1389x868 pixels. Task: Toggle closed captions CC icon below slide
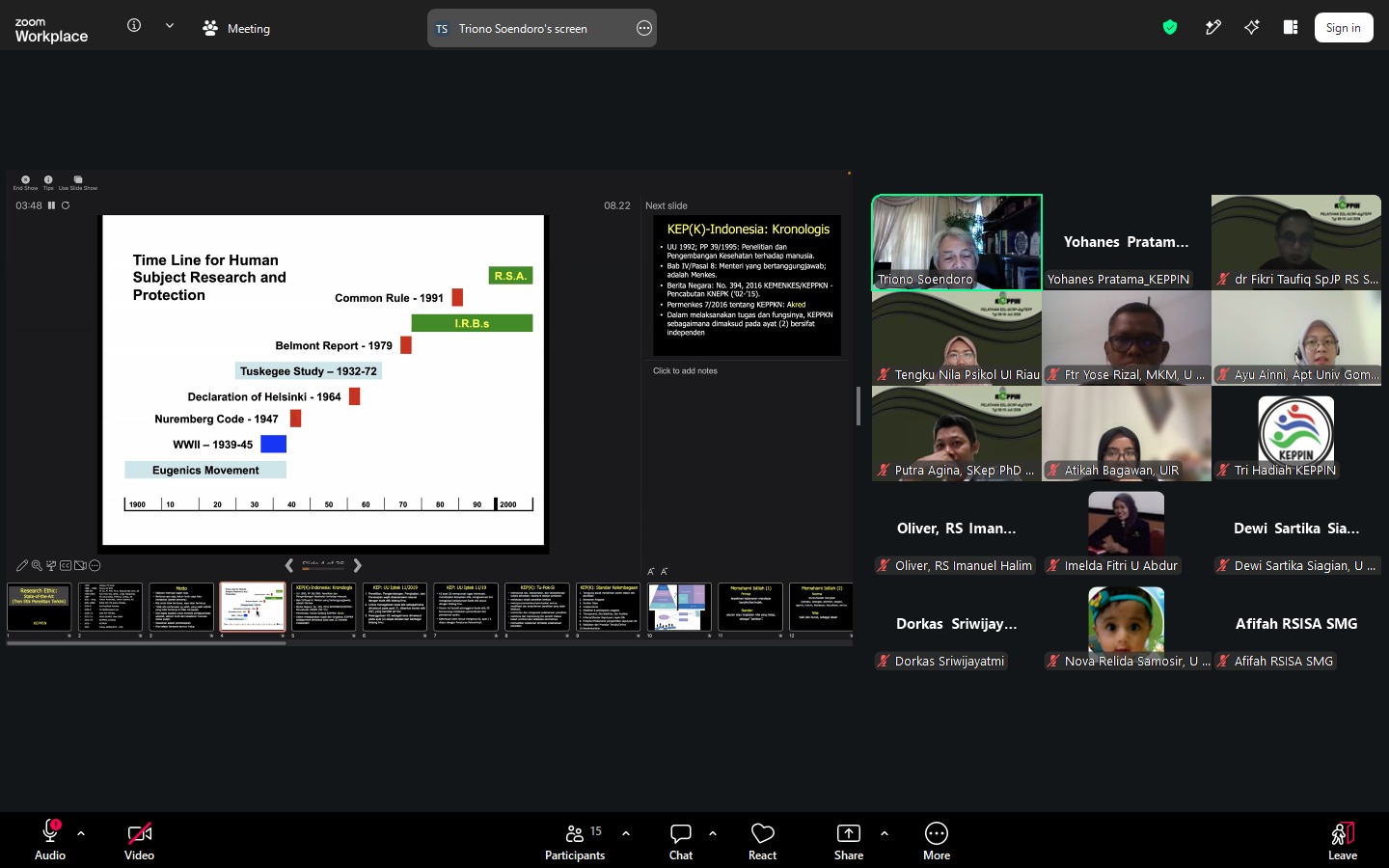(66, 566)
